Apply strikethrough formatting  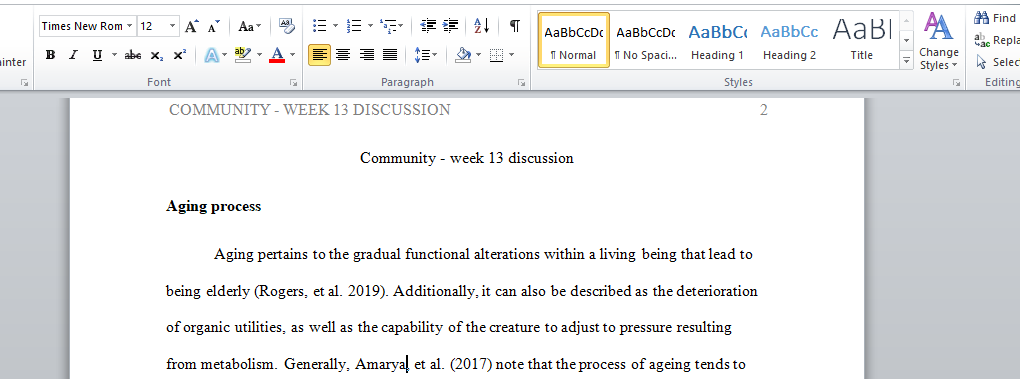click(x=133, y=55)
